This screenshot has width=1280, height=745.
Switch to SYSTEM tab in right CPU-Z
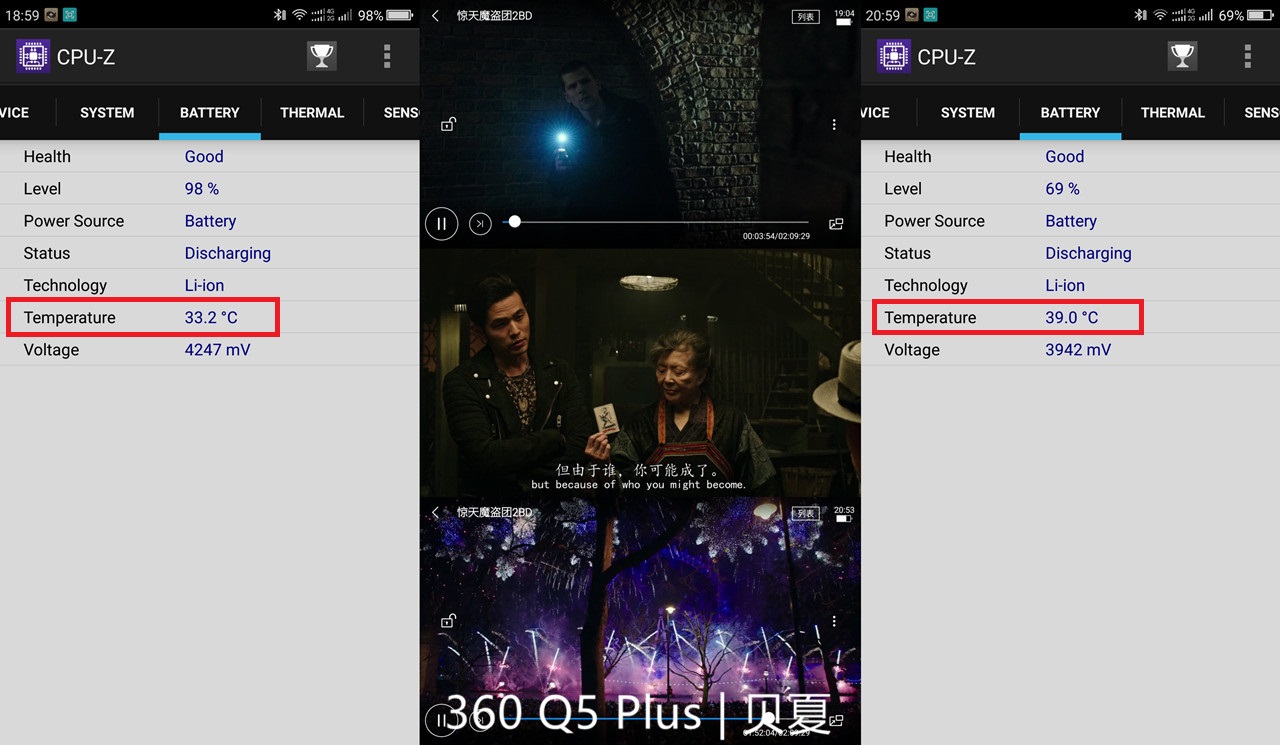968,112
